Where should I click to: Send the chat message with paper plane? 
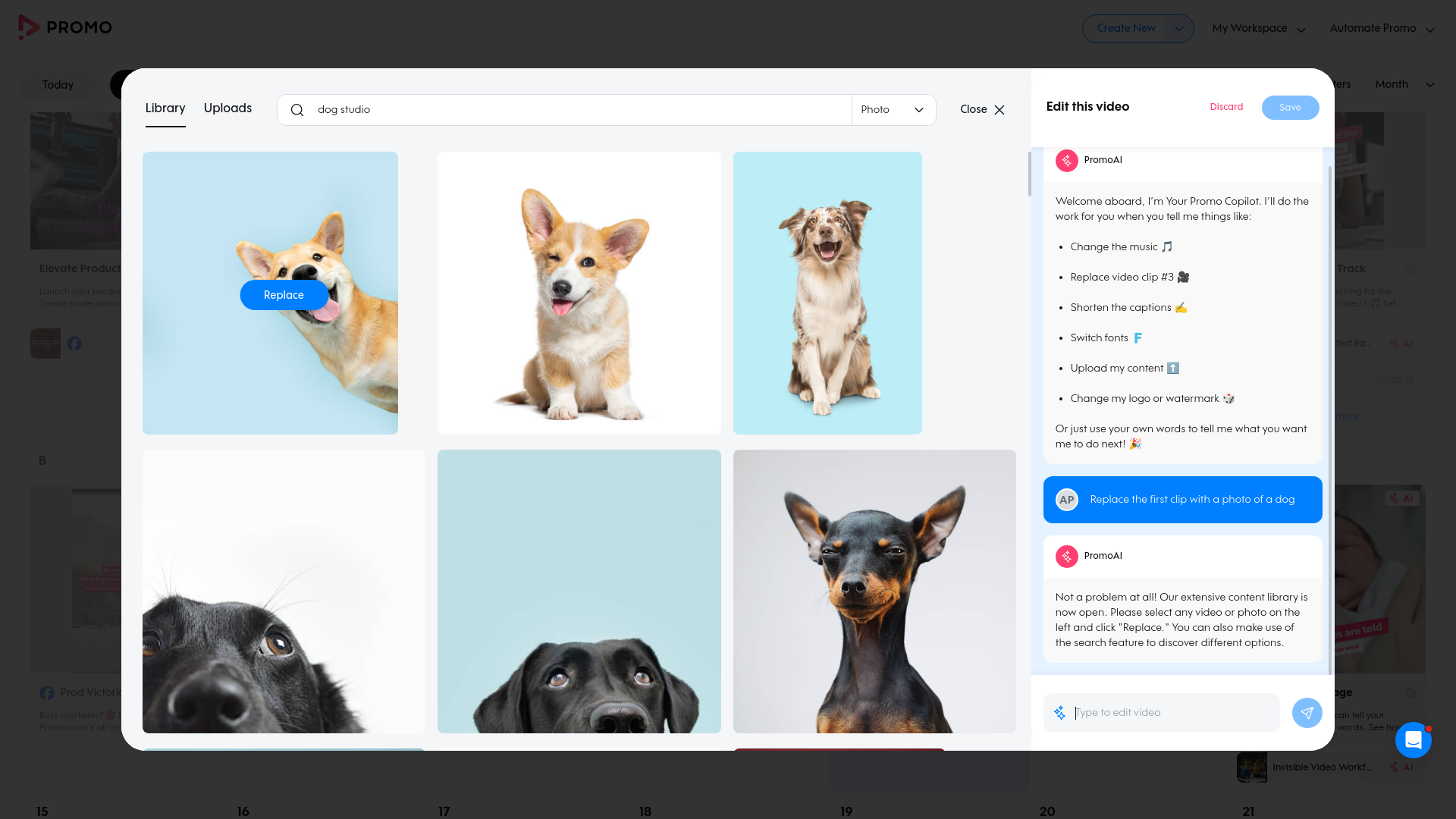(1307, 713)
